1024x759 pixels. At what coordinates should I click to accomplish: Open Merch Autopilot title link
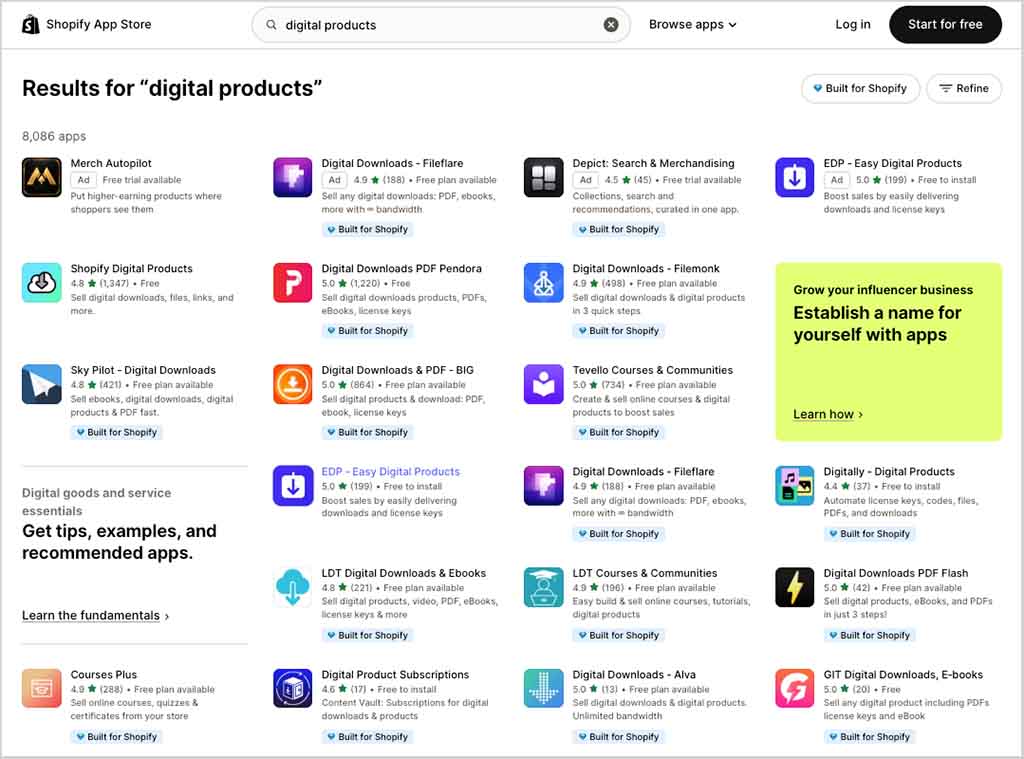111,163
